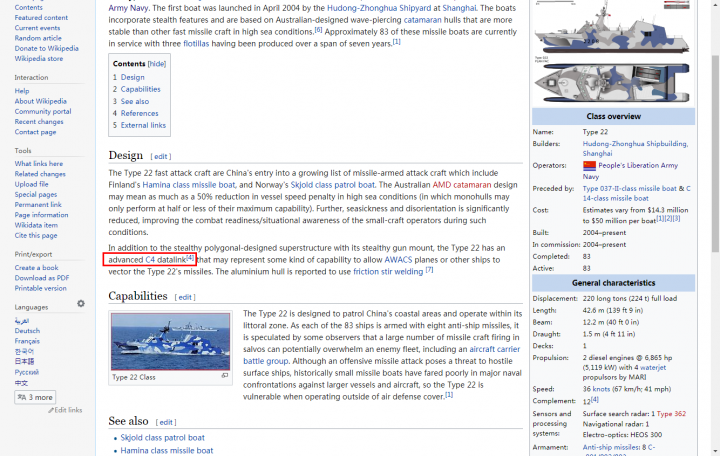This screenshot has height=456, width=720.
Task: Open the red Type 362 radar link
Action: pos(671,414)
